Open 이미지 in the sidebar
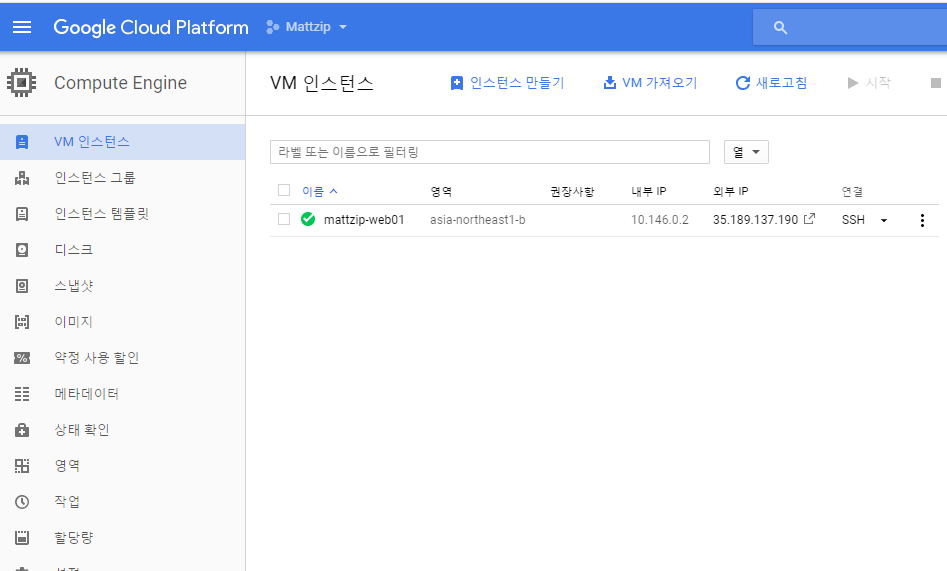Image resolution: width=947 pixels, height=571 pixels. (x=123, y=322)
